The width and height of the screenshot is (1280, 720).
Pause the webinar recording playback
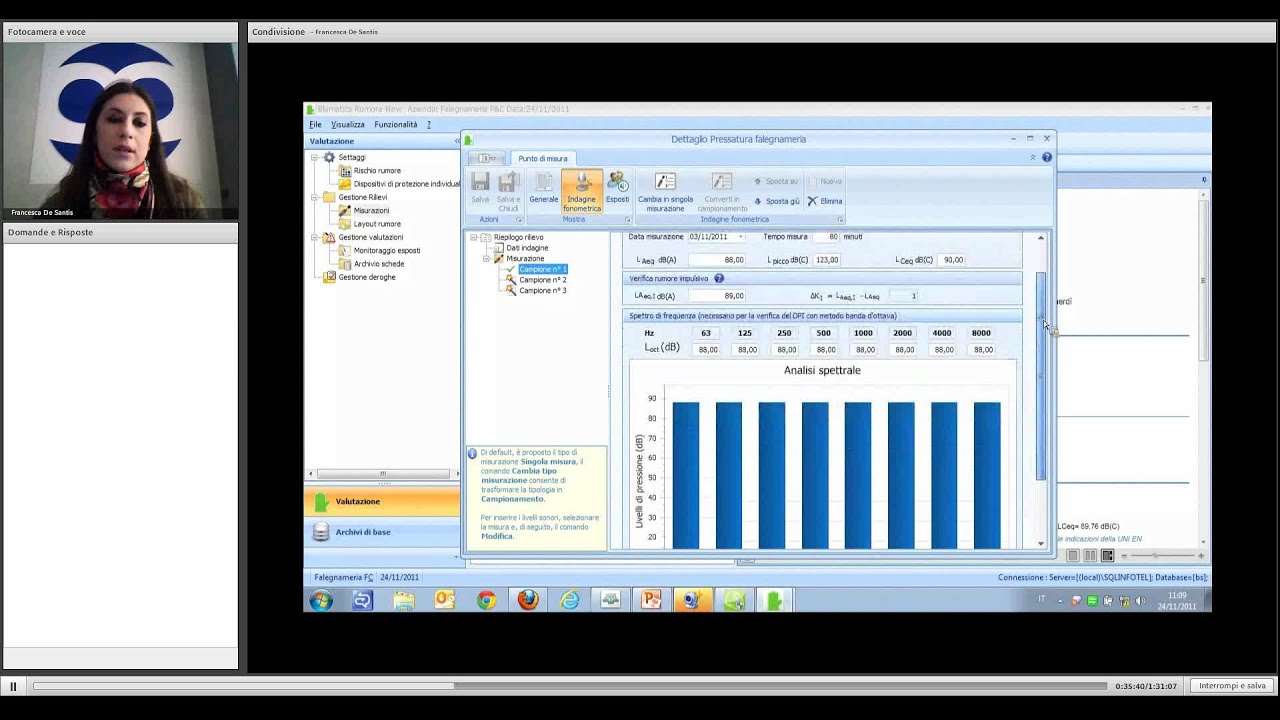[13, 686]
